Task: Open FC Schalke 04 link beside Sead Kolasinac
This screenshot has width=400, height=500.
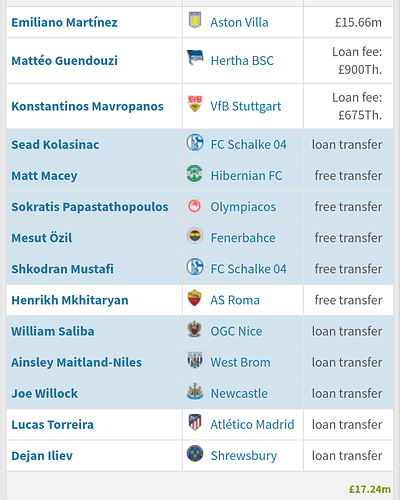Action: [248, 144]
